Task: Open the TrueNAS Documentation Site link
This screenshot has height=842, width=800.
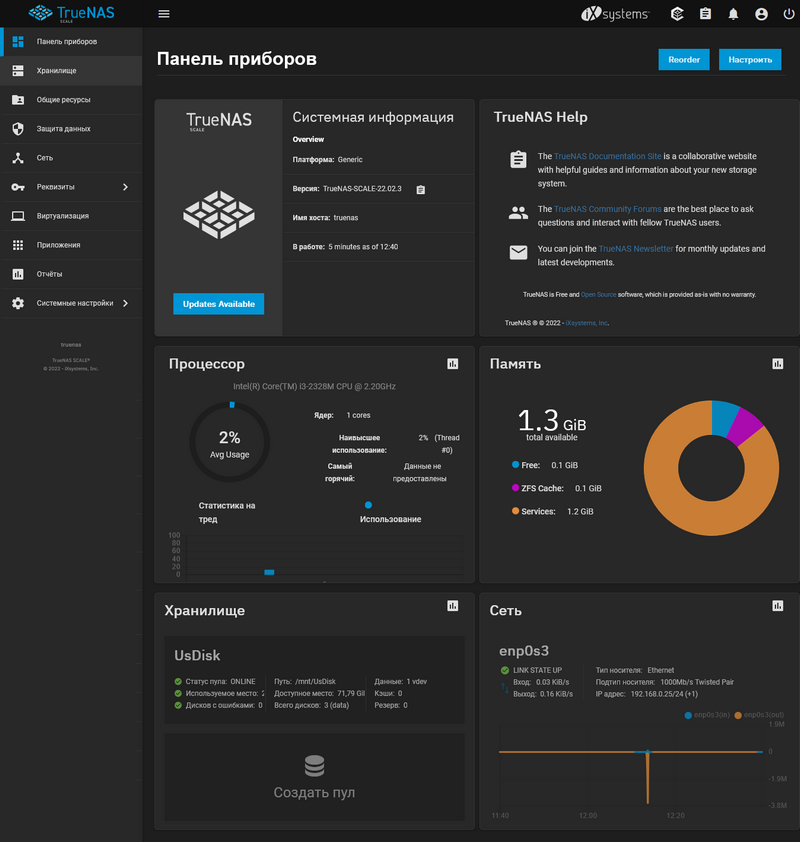Action: [607, 156]
